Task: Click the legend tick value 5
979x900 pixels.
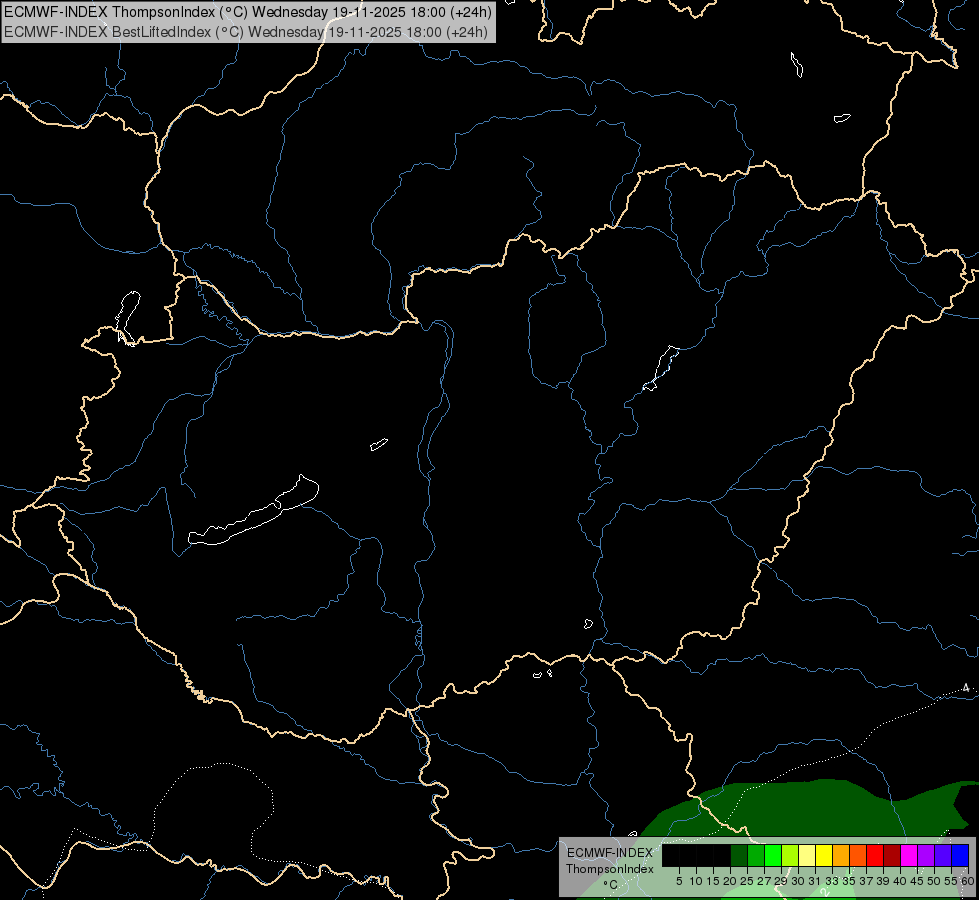Action: click(x=679, y=881)
